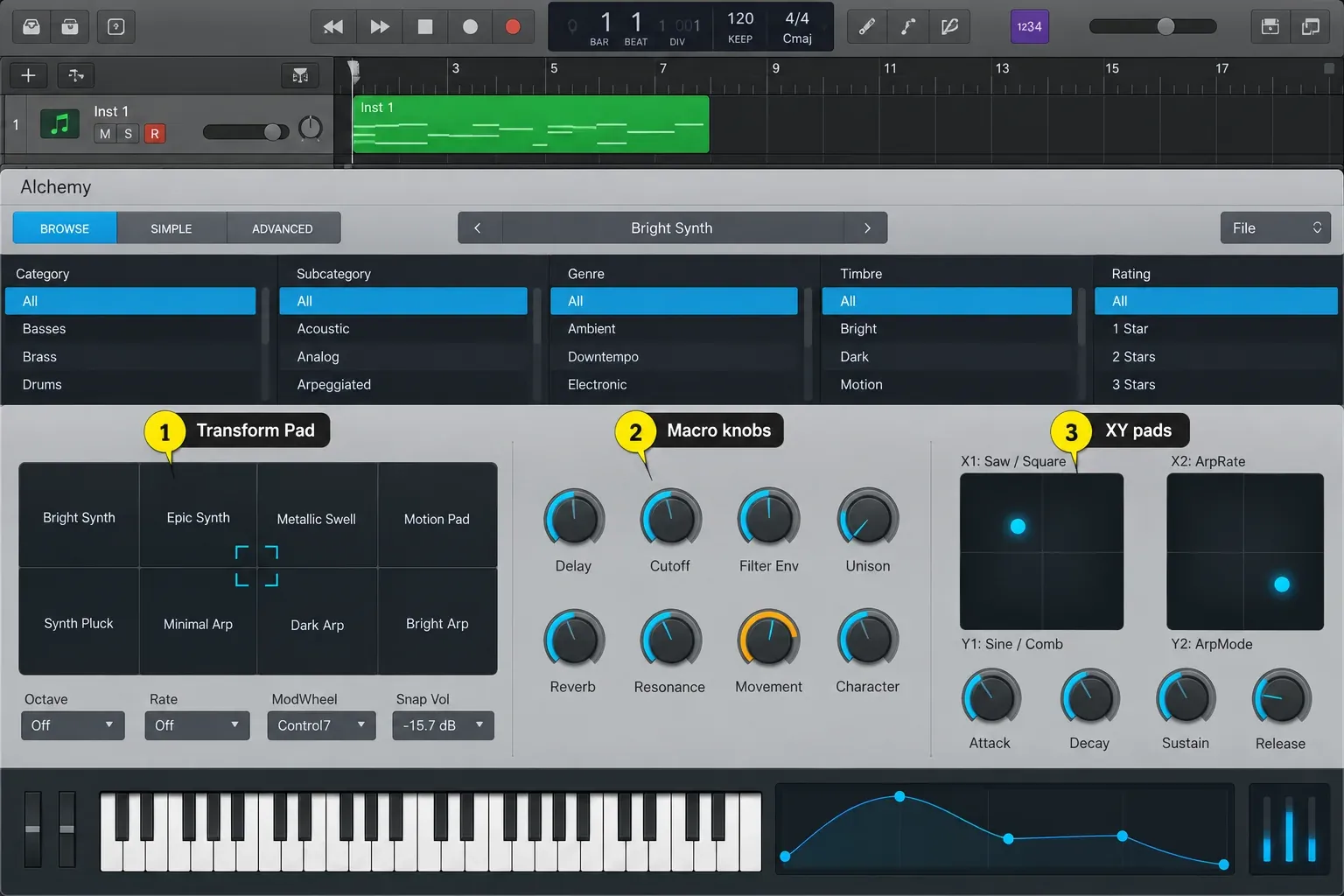
Task: Open the quick help question icon
Action: click(115, 27)
